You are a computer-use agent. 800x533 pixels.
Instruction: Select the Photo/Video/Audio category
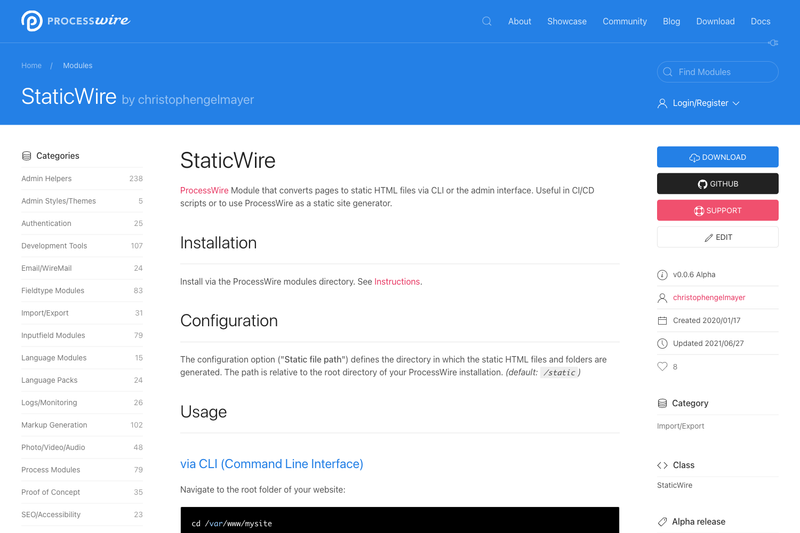coord(82,448)
